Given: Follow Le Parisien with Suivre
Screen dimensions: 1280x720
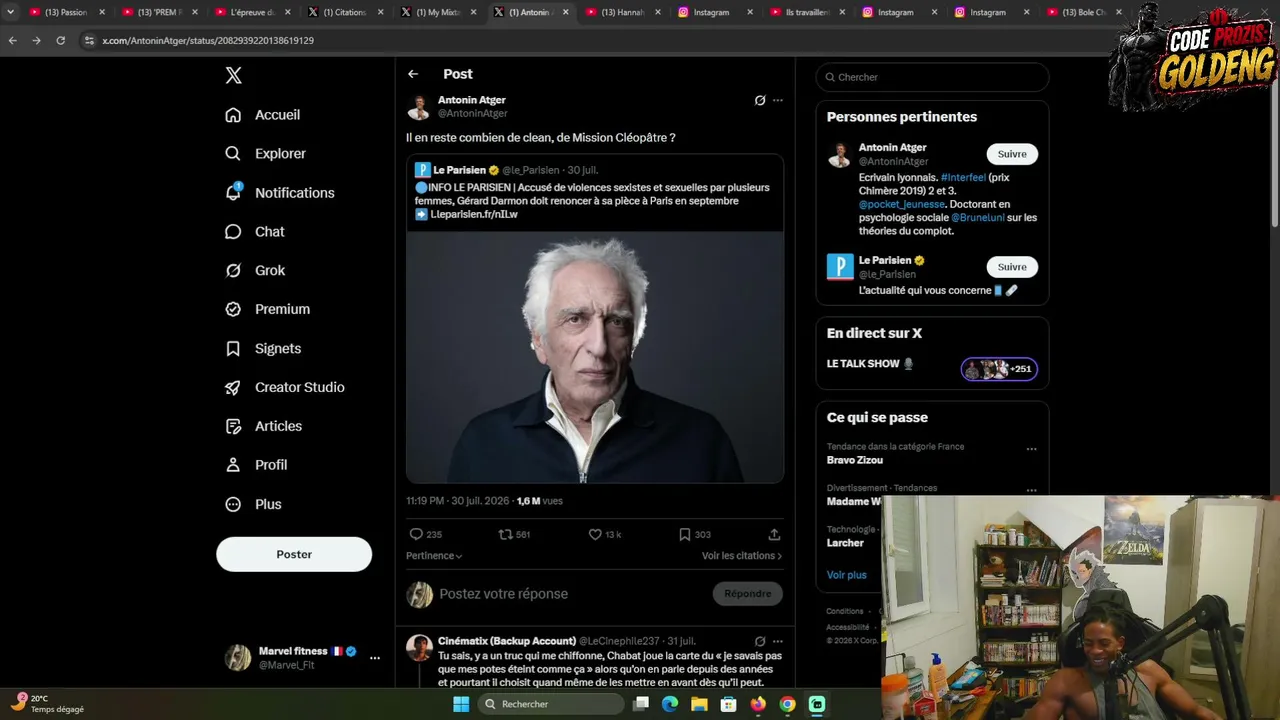Looking at the screenshot, I should (1012, 267).
